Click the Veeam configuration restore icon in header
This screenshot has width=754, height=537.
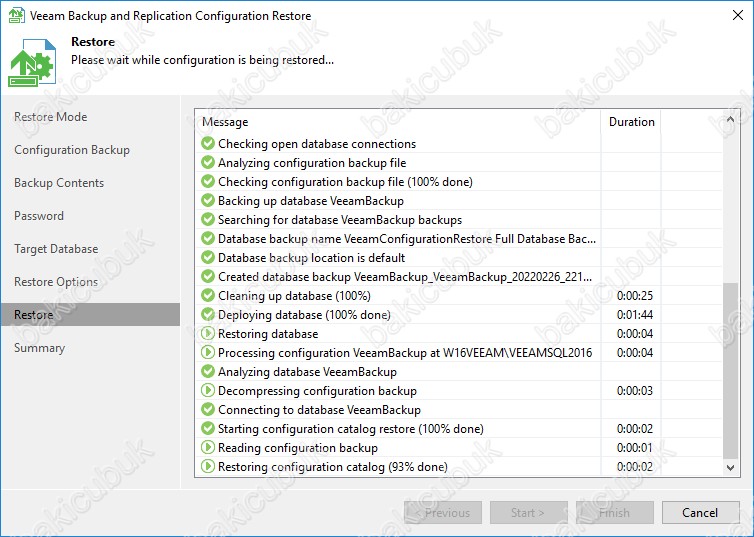pos(32,62)
